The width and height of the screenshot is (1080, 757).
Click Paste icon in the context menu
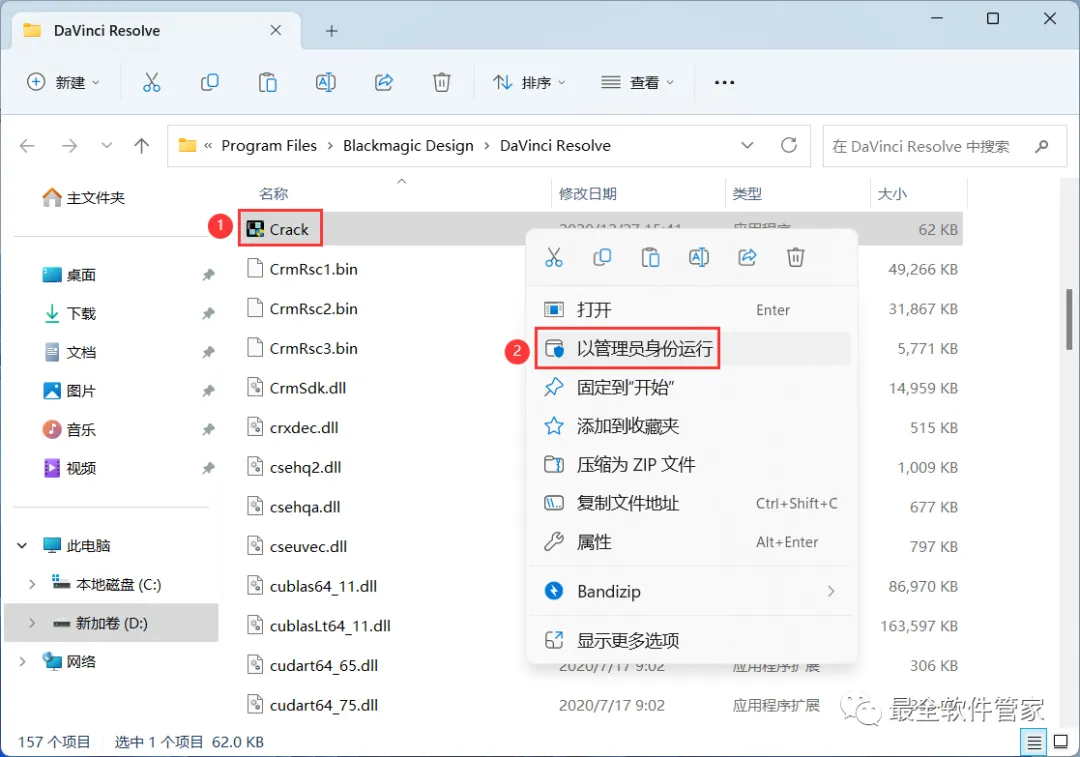[x=650, y=258]
